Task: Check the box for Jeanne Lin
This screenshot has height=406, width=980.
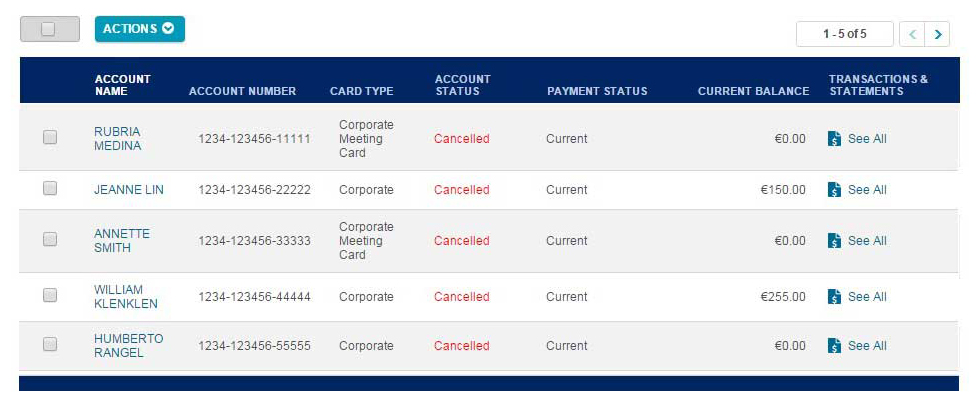Action: click(50, 188)
